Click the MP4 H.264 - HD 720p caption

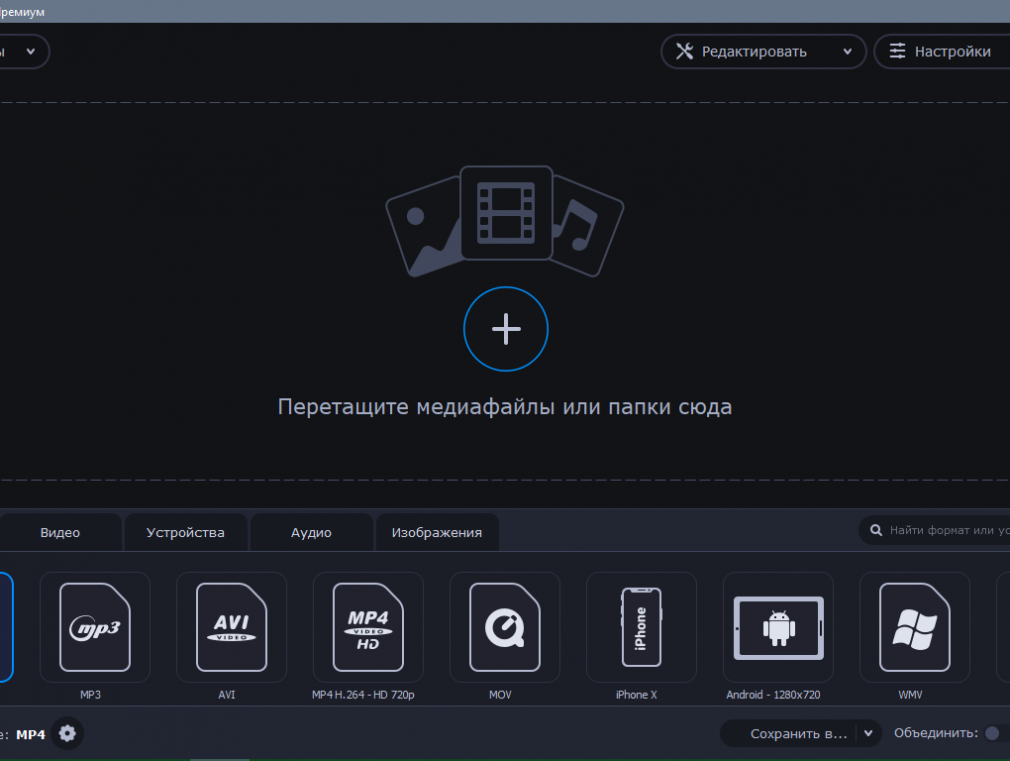(363, 695)
